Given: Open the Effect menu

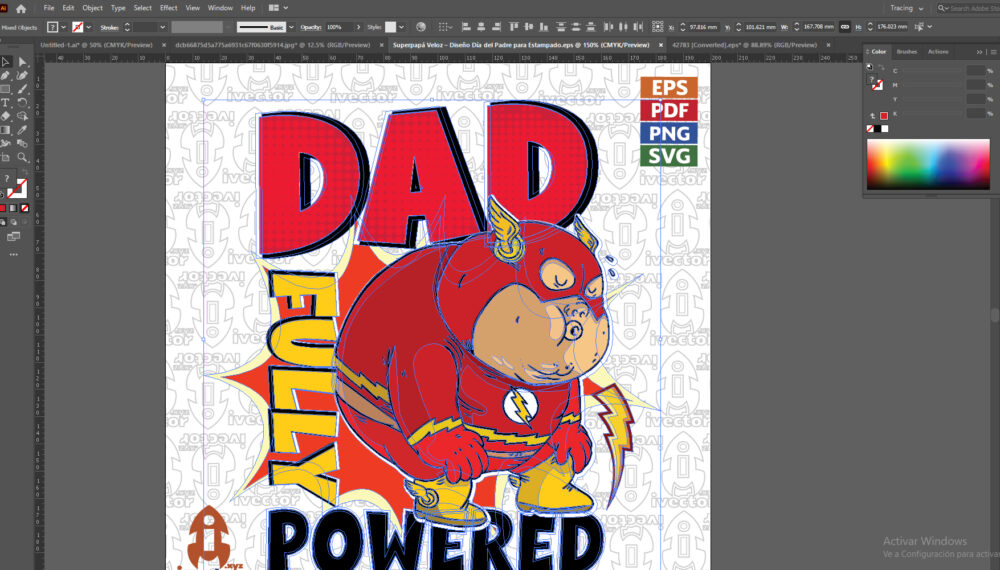Looking at the screenshot, I should pos(168,8).
